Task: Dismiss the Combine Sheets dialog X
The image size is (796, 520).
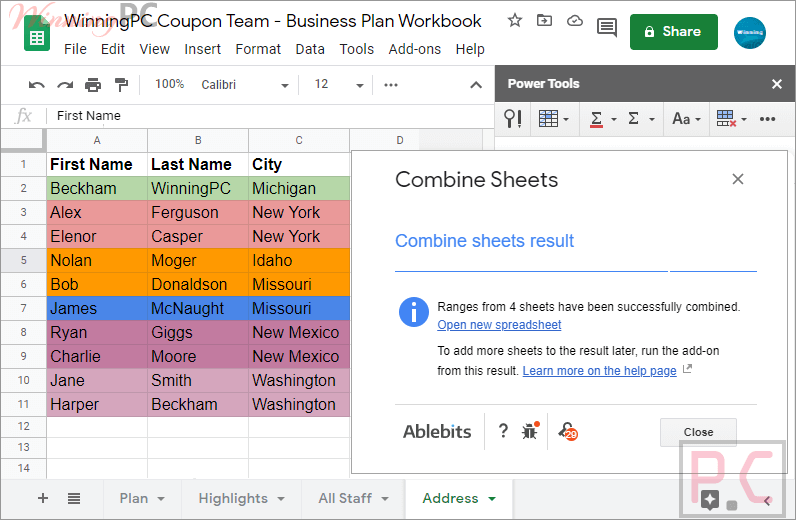Action: 738,179
